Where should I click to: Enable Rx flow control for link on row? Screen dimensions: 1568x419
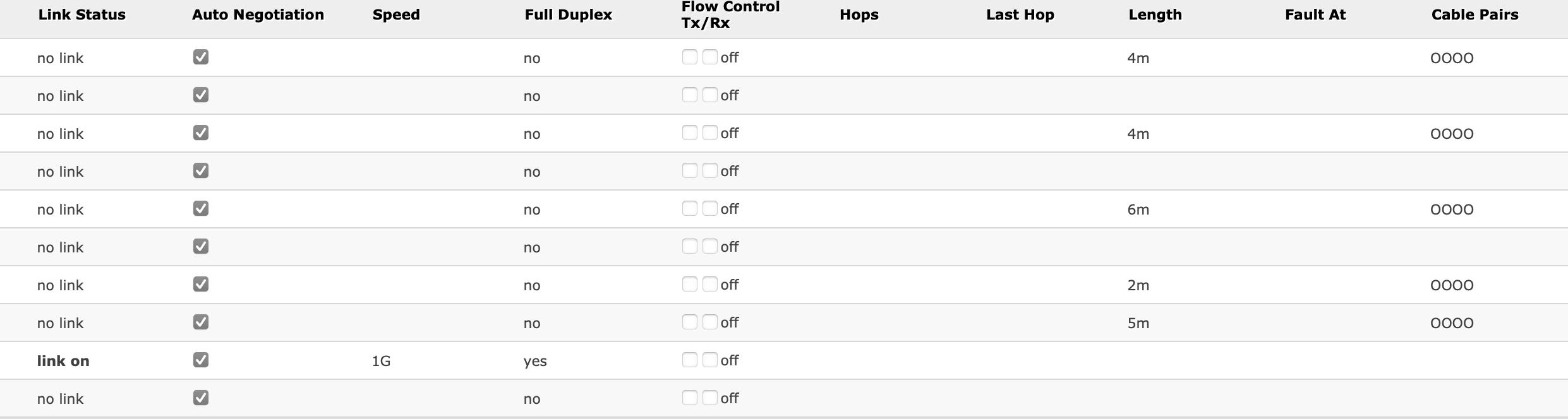click(709, 360)
